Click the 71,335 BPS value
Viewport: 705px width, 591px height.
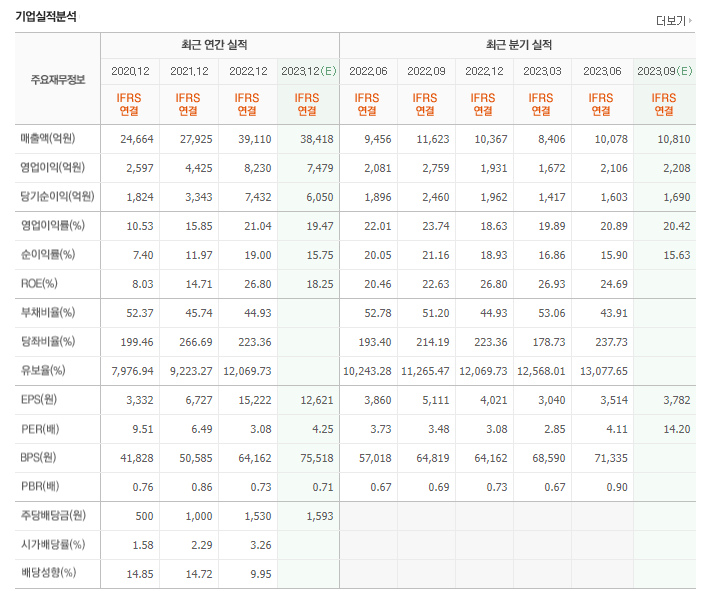(x=611, y=458)
